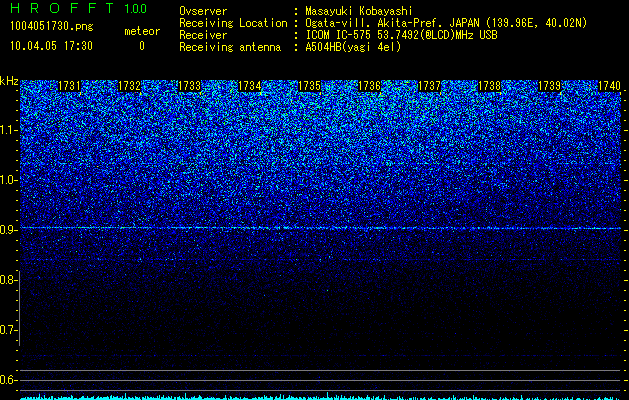629x400 pixels.
Task: Click the 0.9 frequency axis label
Action: (x=8, y=230)
